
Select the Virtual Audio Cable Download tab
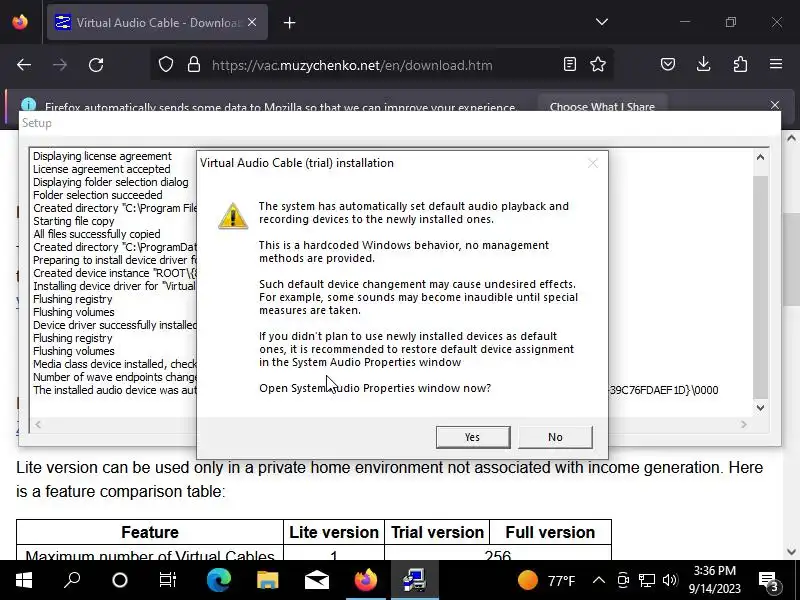[x=157, y=22]
